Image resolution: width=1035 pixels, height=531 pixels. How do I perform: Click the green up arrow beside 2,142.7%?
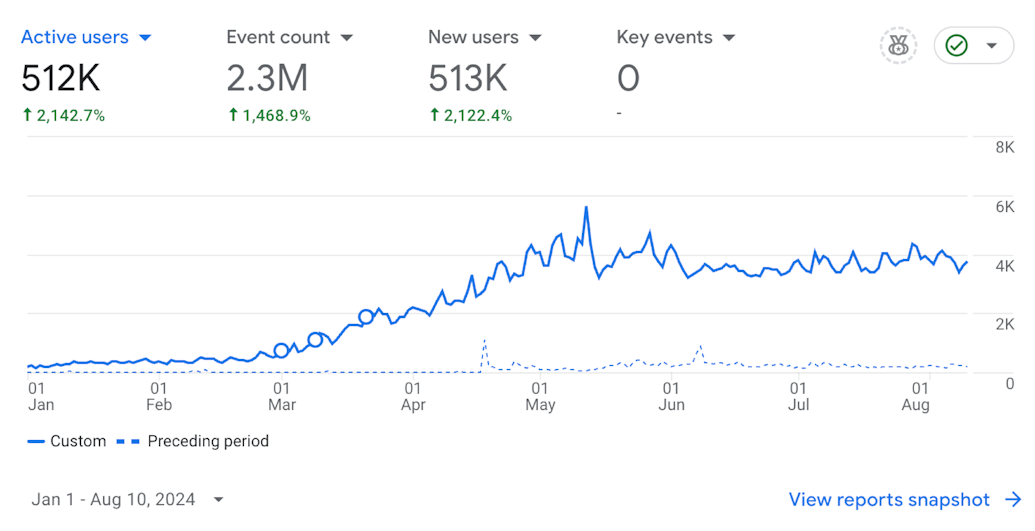(27, 116)
